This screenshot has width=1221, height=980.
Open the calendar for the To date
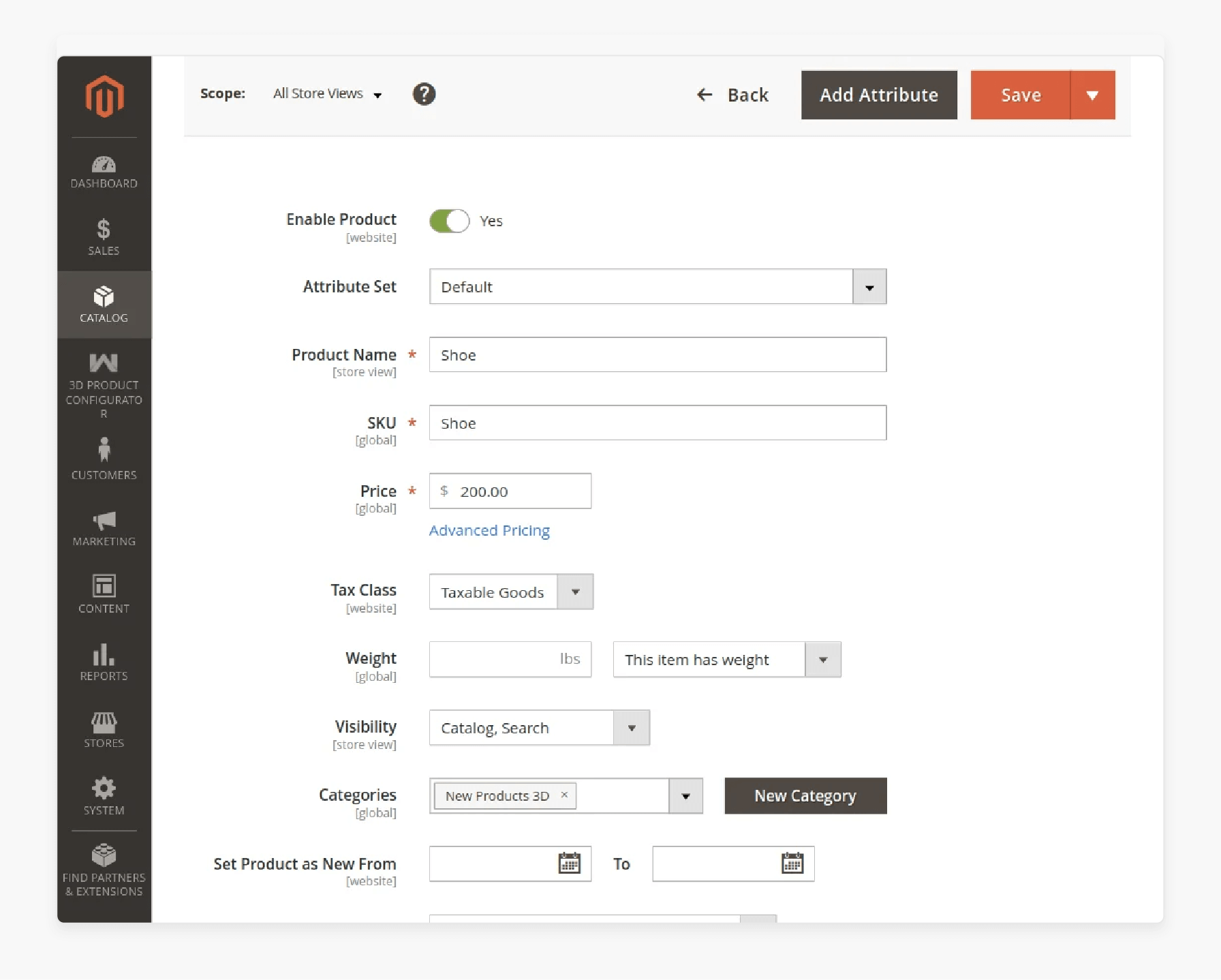coord(792,863)
